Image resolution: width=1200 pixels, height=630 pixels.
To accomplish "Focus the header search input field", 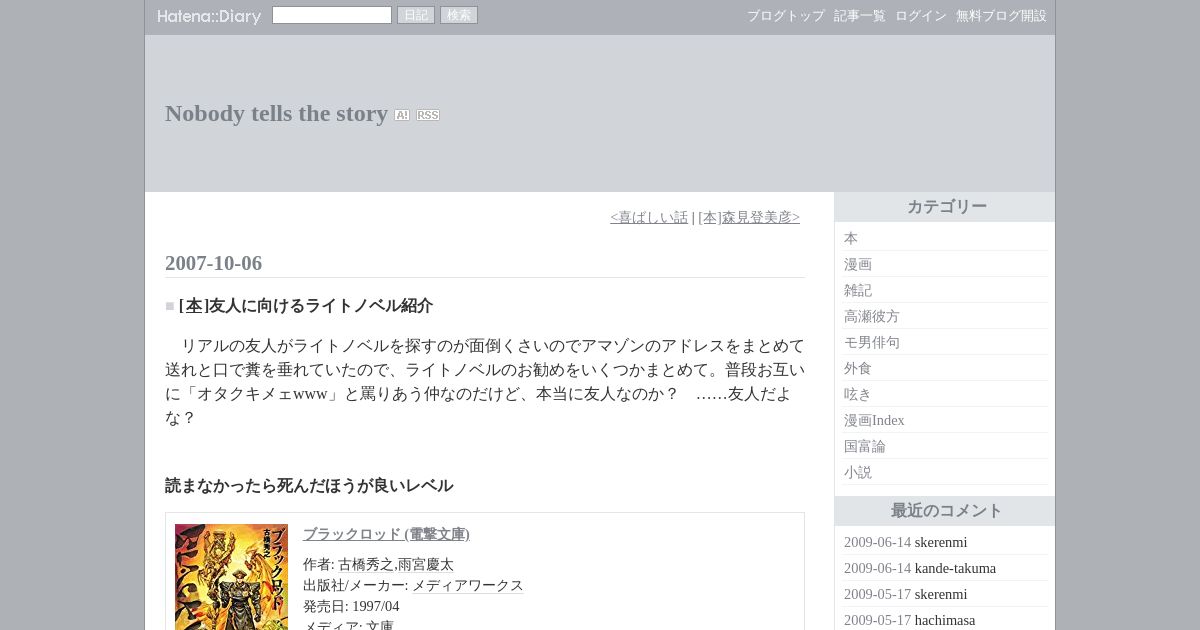I will pos(332,15).
